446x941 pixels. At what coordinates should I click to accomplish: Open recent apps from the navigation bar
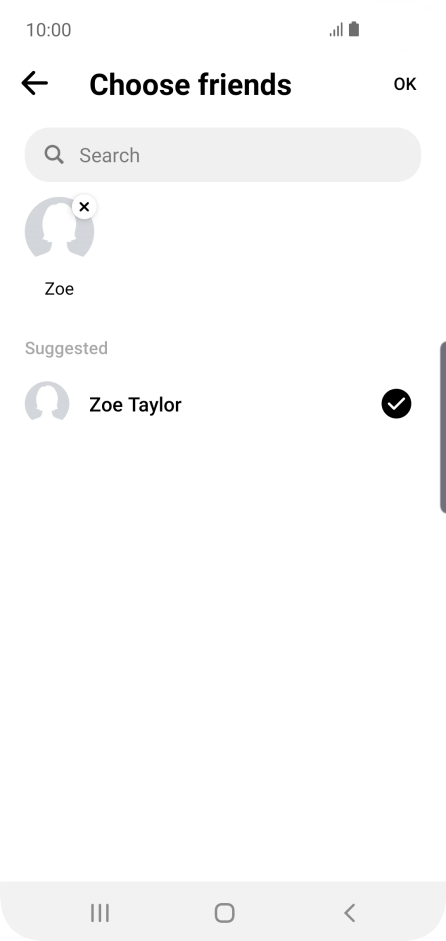[100, 913]
